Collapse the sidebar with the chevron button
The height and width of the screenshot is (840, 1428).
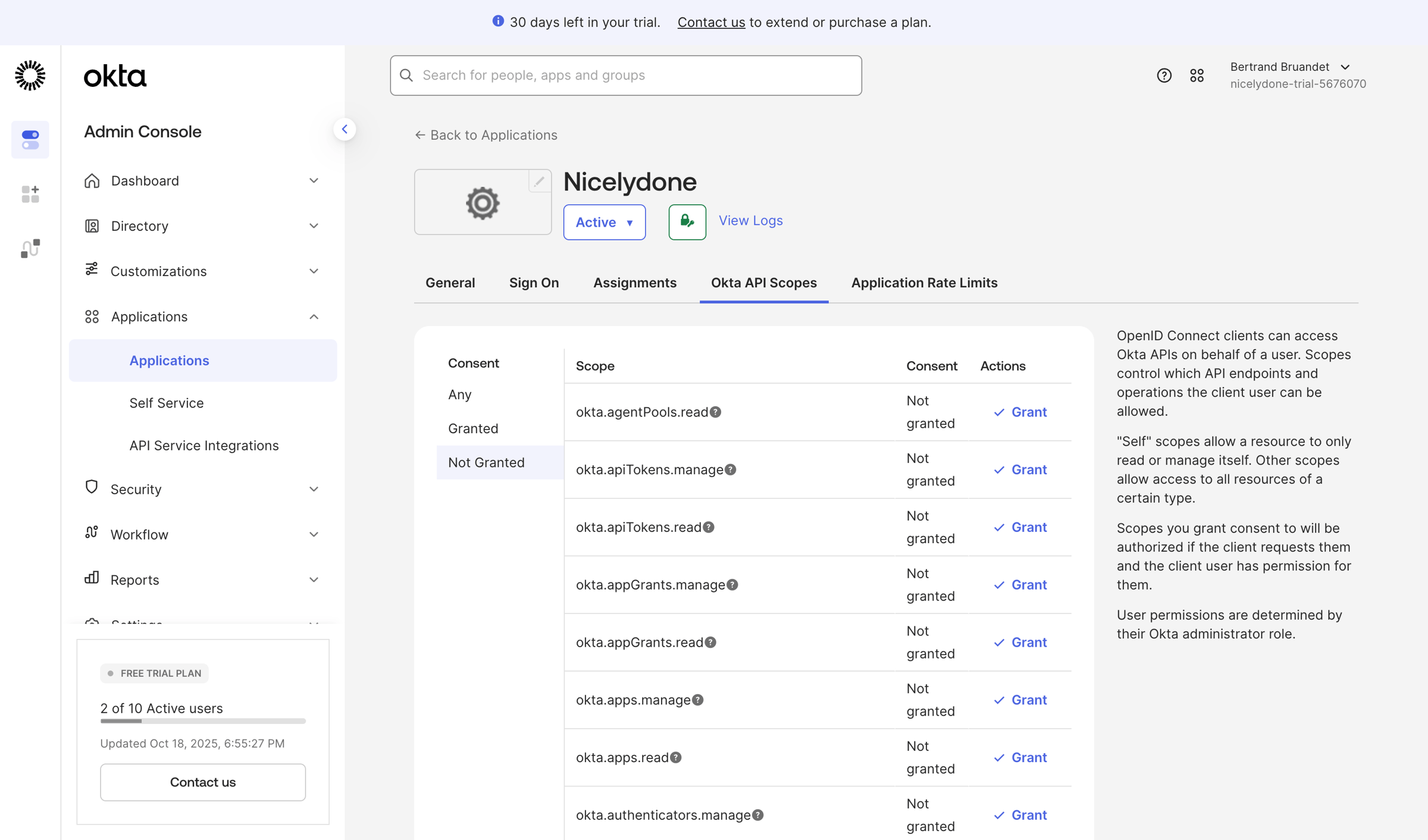pyautogui.click(x=345, y=129)
